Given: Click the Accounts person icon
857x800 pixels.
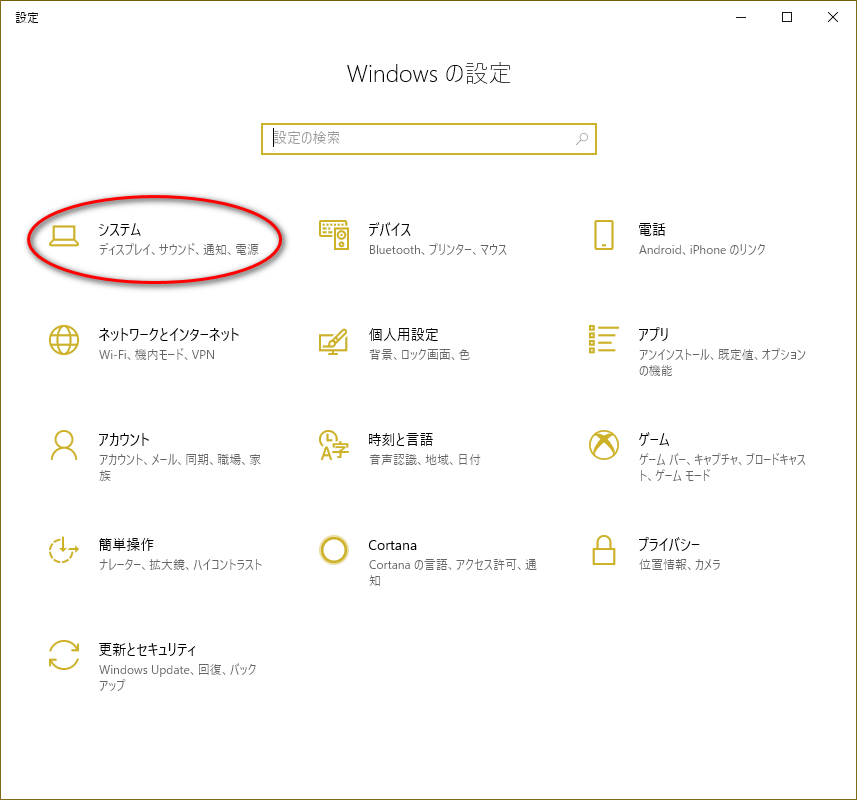Looking at the screenshot, I should click(64, 445).
